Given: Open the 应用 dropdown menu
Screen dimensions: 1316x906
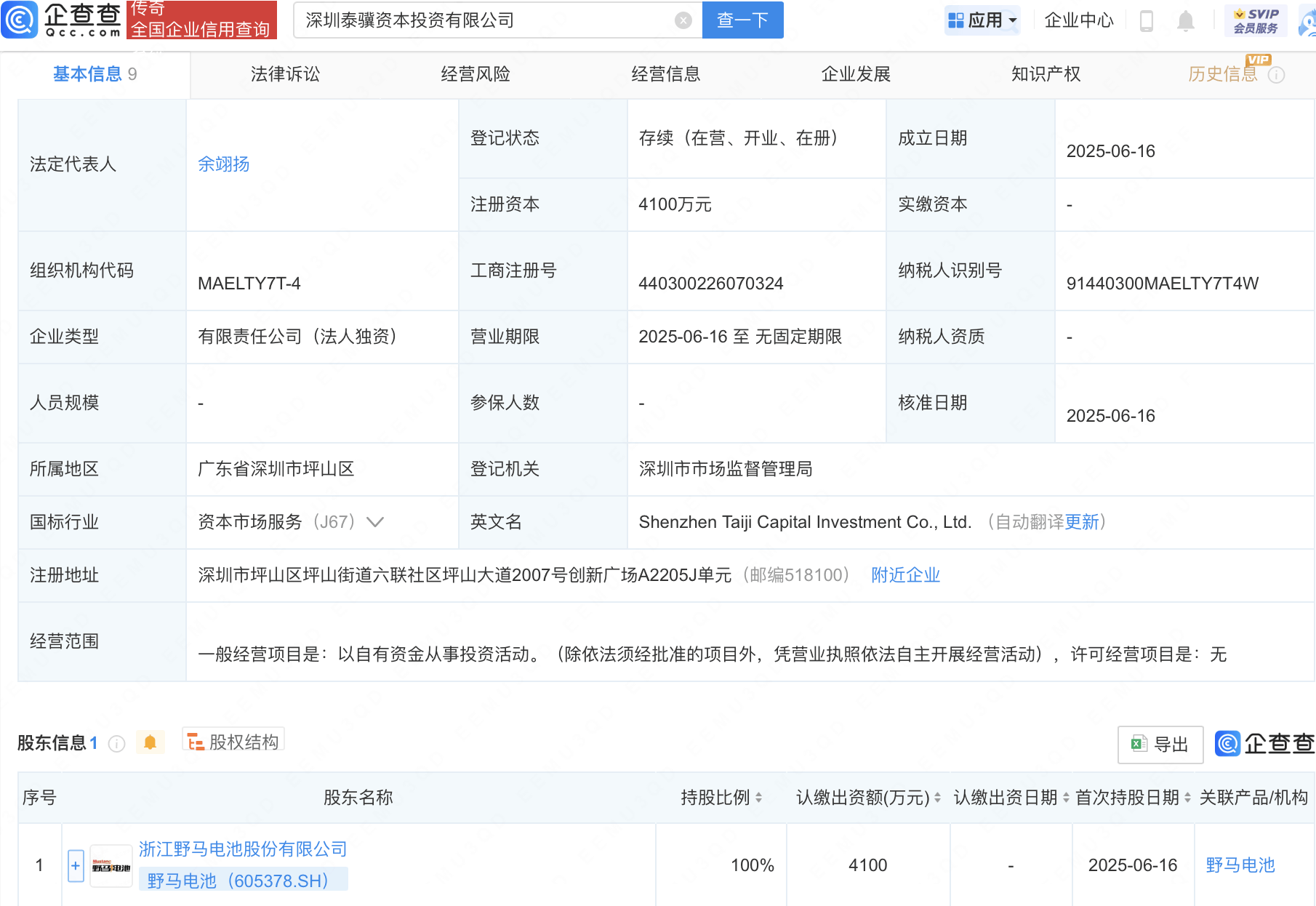Looking at the screenshot, I should (982, 20).
